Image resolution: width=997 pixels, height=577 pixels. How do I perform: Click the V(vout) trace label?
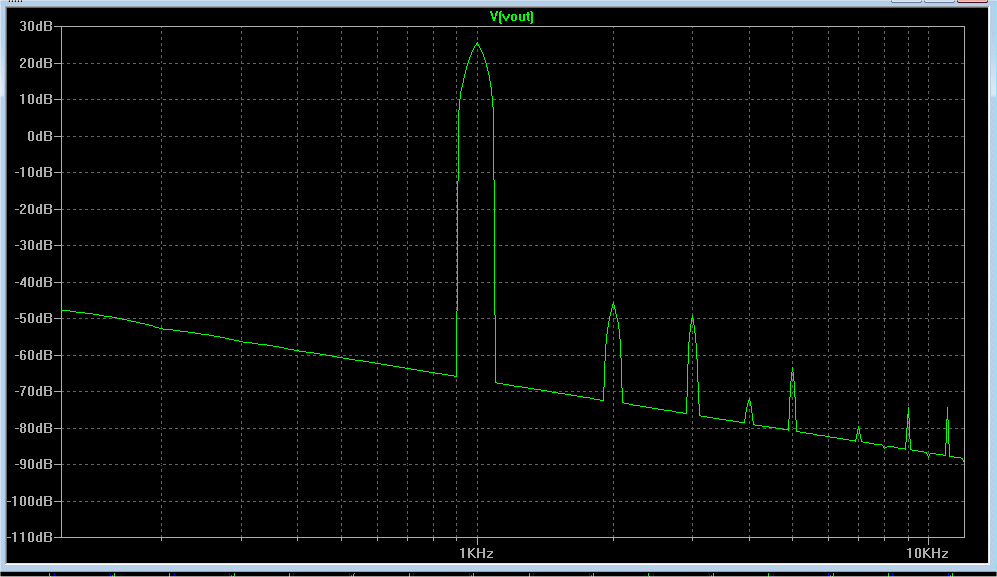pyautogui.click(x=511, y=17)
